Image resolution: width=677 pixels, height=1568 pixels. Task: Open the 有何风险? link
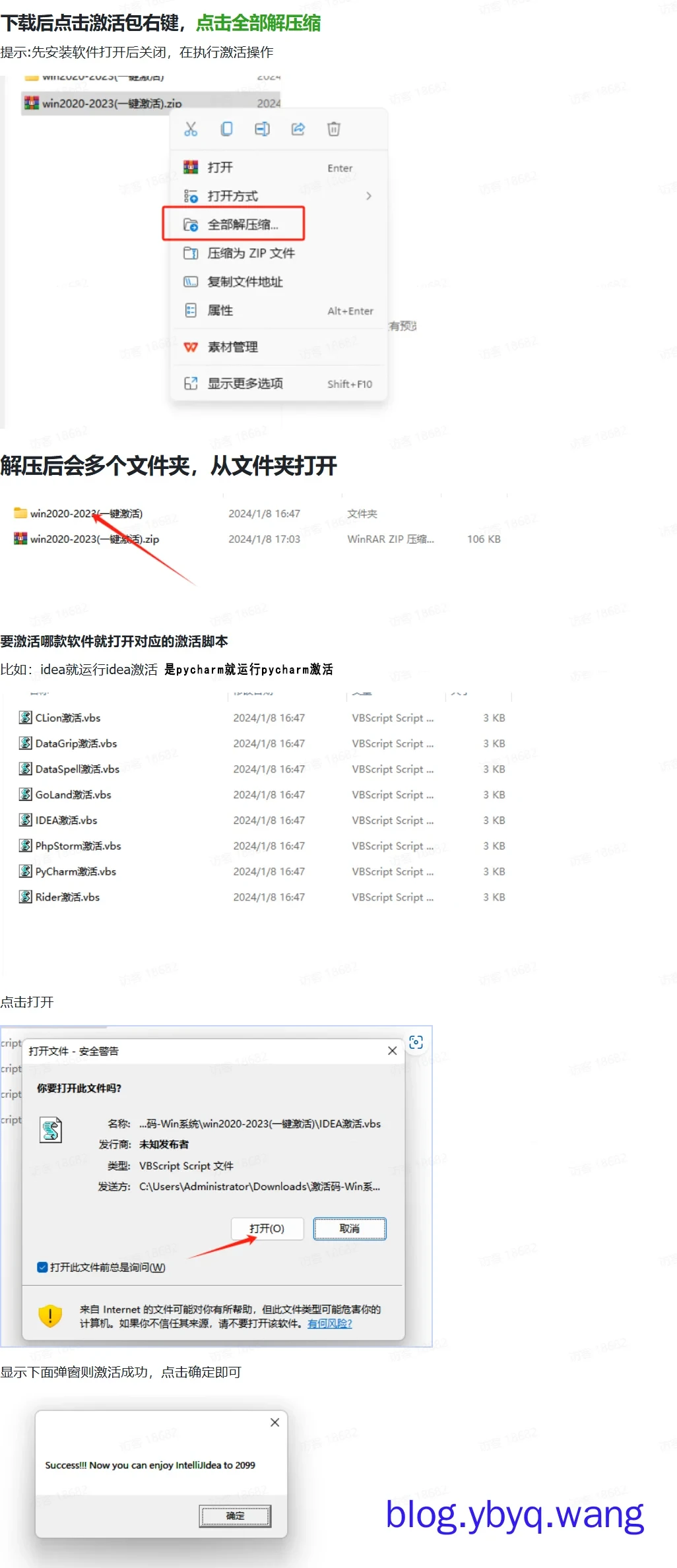tap(330, 1323)
